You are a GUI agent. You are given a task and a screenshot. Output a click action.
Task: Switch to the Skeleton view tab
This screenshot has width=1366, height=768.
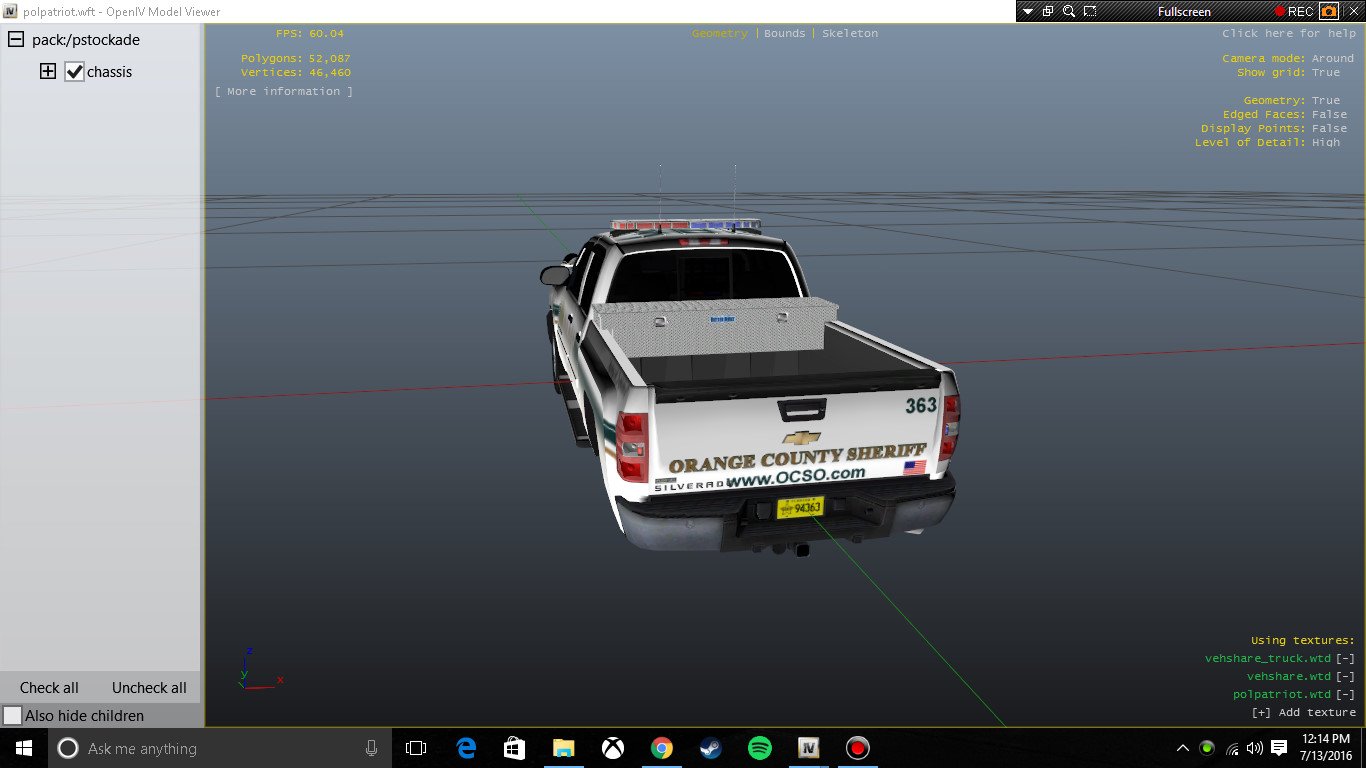(849, 33)
